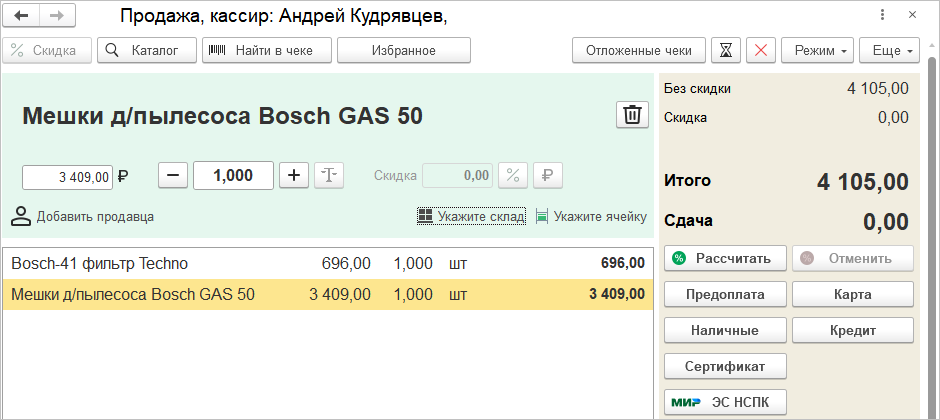Screen dimensions: 940x420
Task: Click the red X cancel receipt icon
Action: 761,50
